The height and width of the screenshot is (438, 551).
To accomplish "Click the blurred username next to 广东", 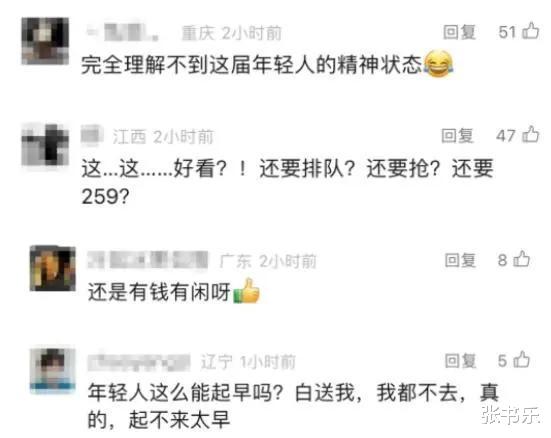I will pyautogui.click(x=148, y=260).
